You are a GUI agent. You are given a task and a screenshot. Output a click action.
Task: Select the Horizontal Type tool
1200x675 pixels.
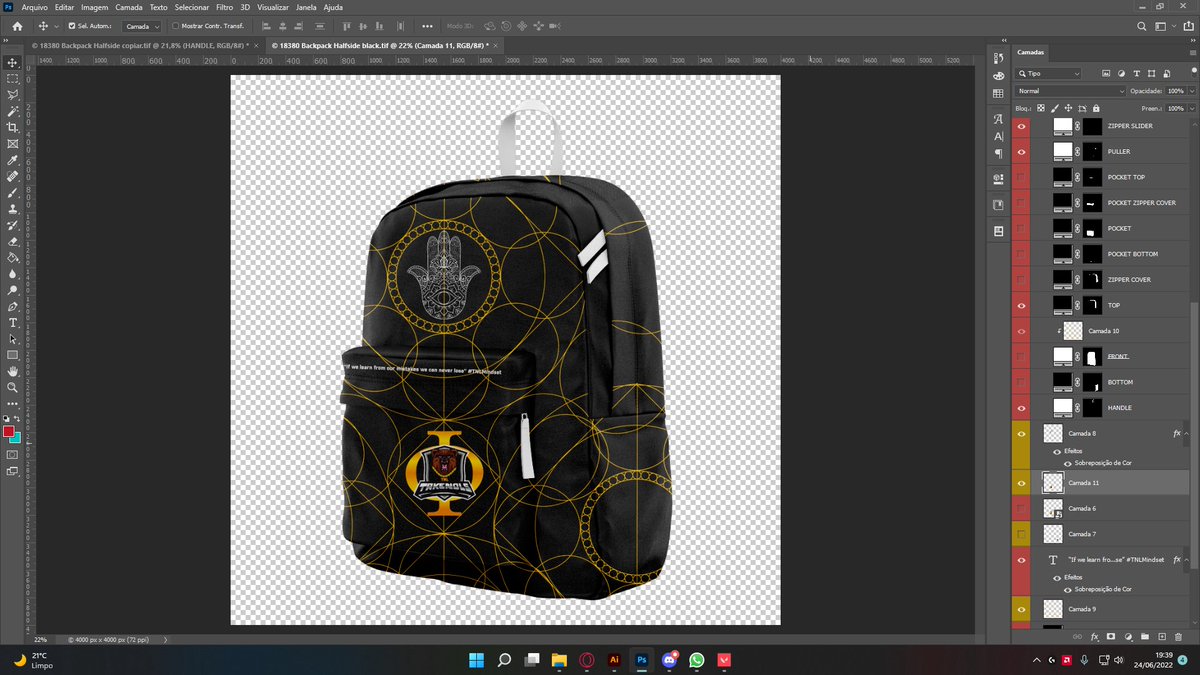(13, 323)
